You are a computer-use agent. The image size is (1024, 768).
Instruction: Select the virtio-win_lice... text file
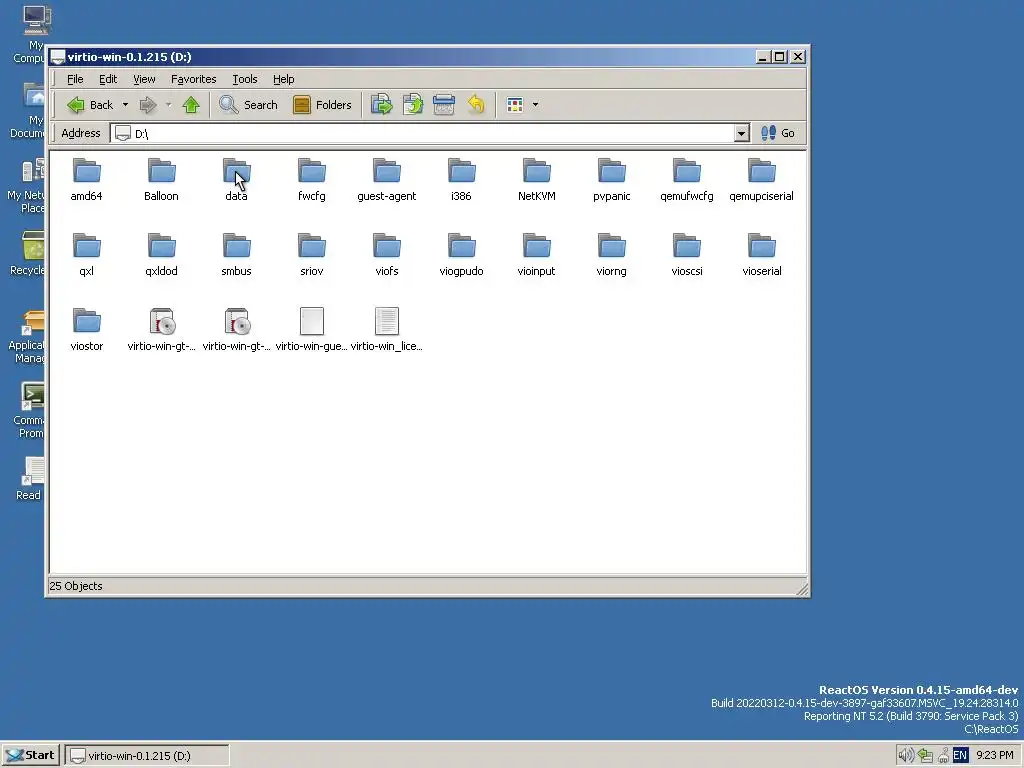pos(387,330)
